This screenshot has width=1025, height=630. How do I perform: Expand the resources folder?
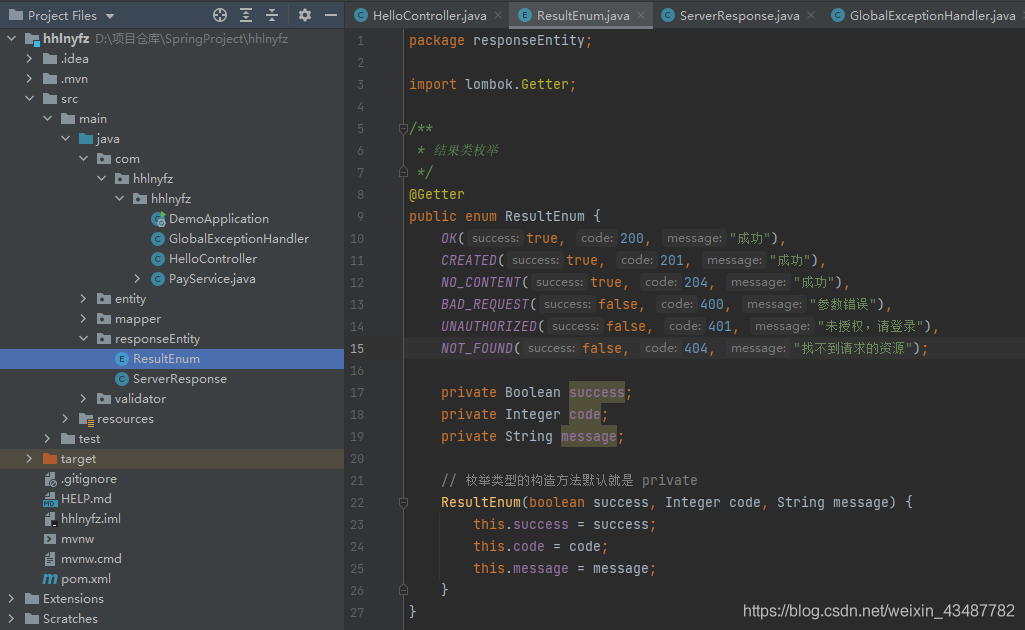[65, 418]
